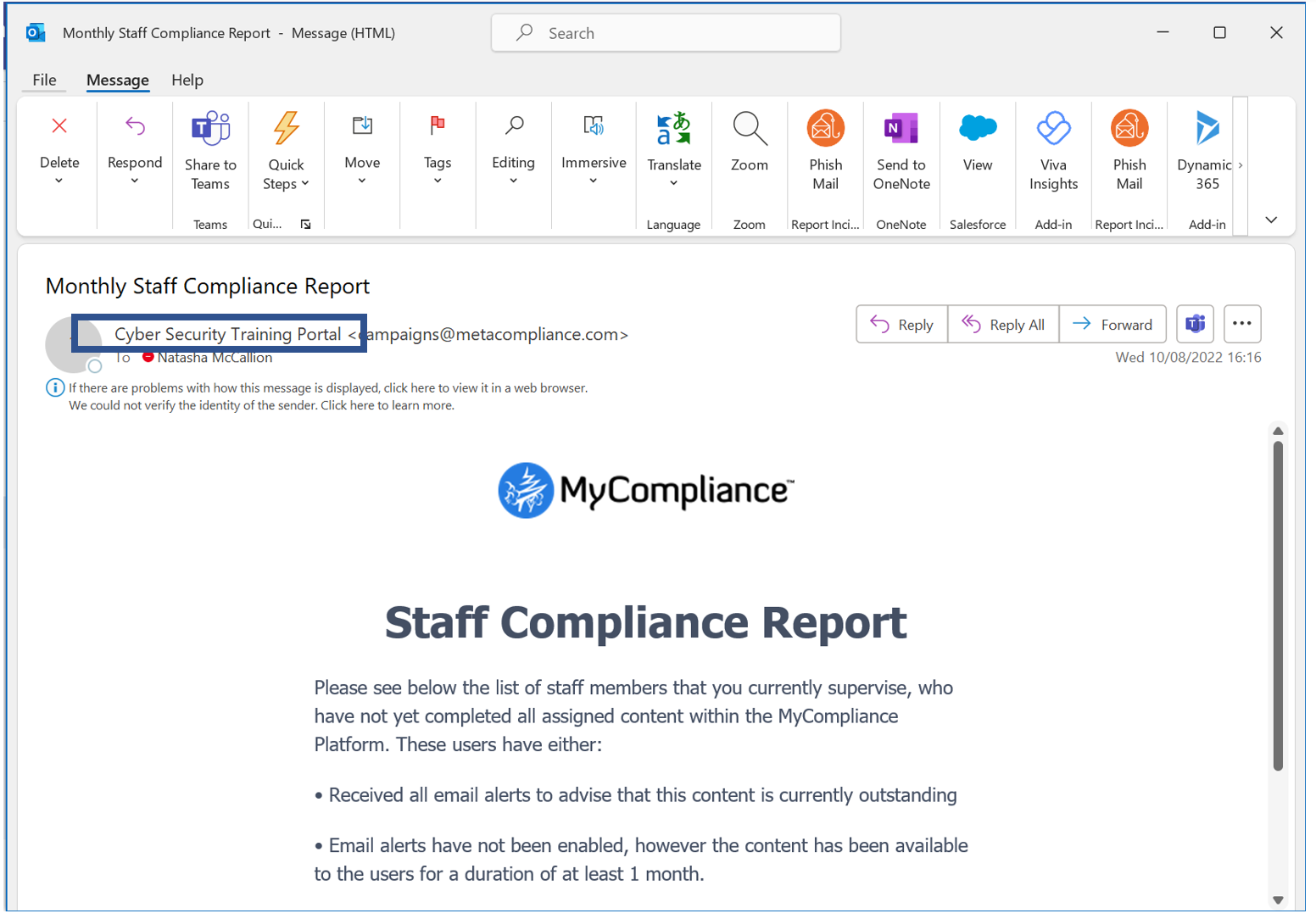This screenshot has width=1316, height=919.
Task: Click the Immersive reader icon
Action: pos(594,125)
